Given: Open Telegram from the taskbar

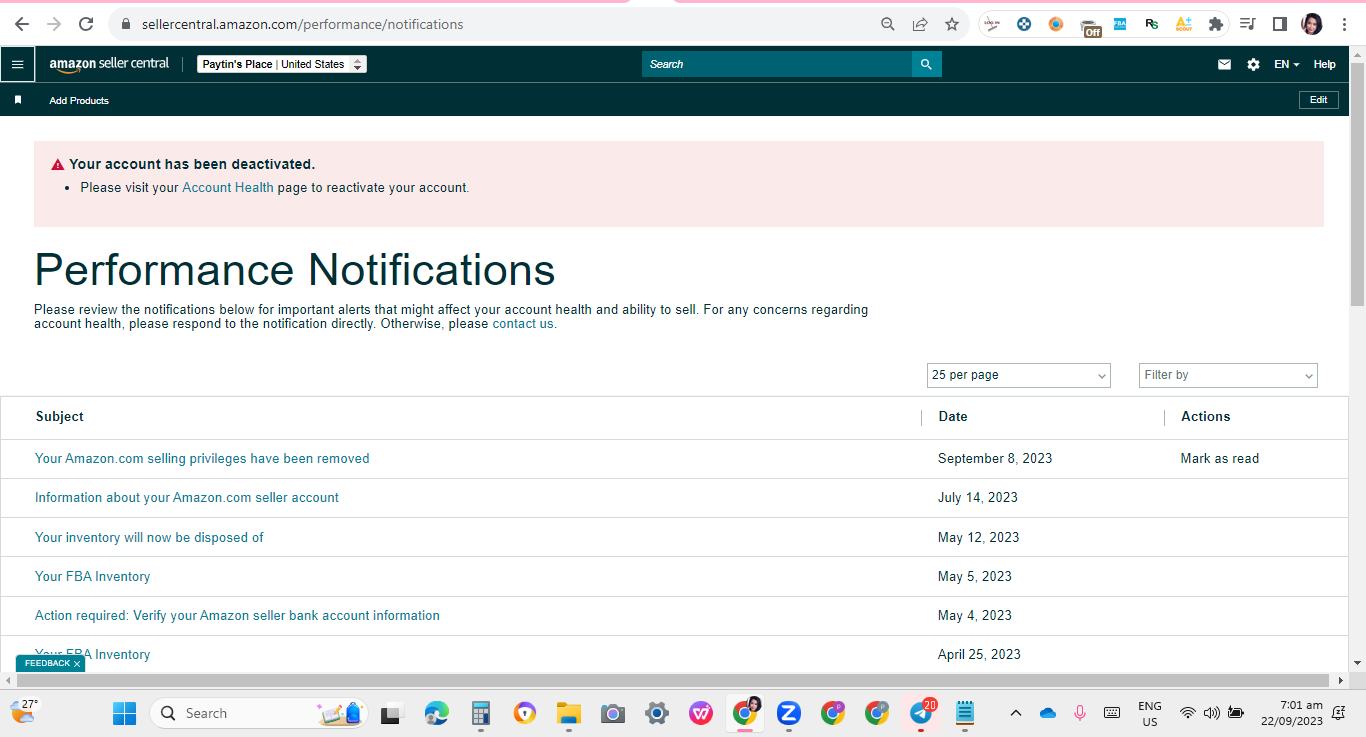Looking at the screenshot, I should [x=921, y=713].
